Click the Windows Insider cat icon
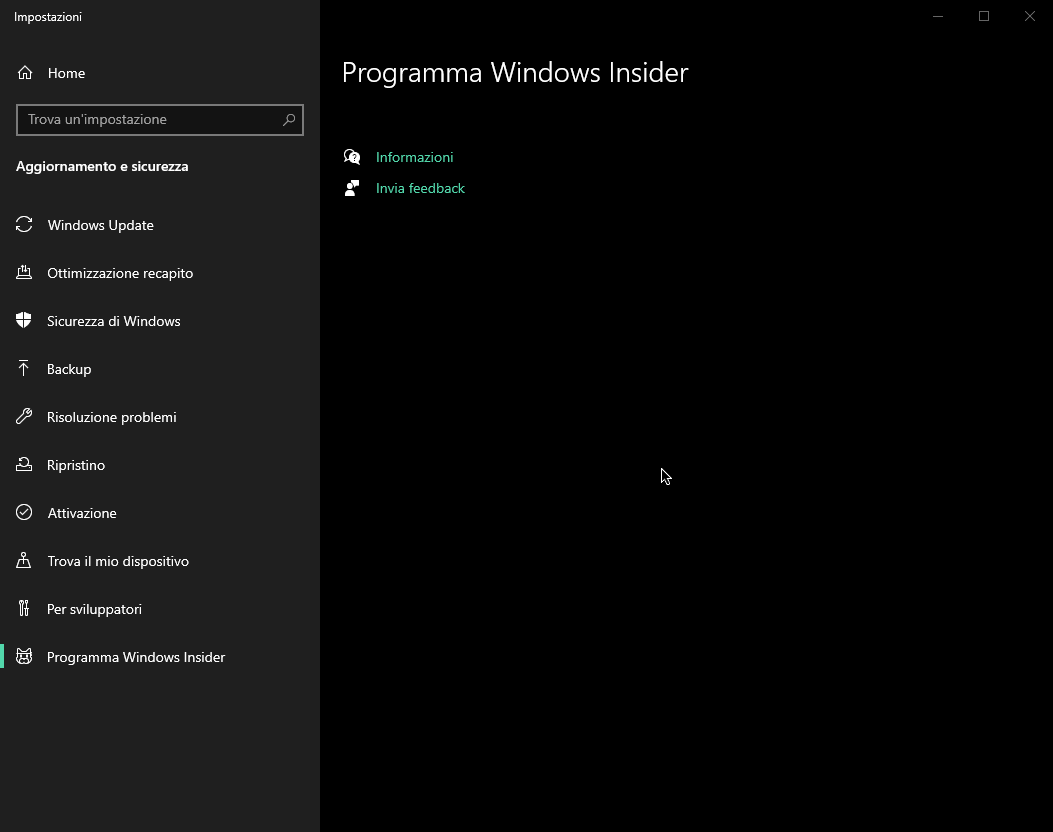 pyautogui.click(x=24, y=656)
